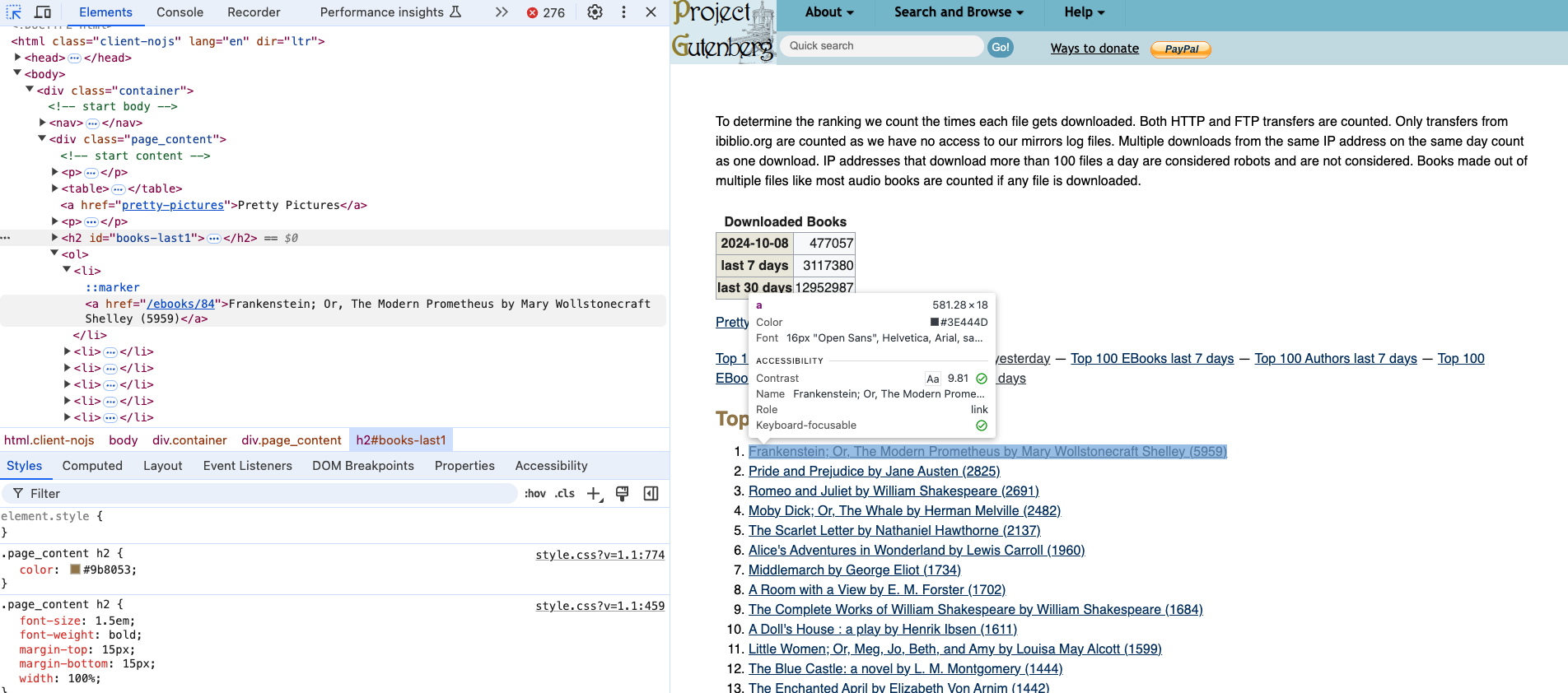Viewport: 1568px width, 693px height.
Task: Click the #9b8053 color swatch
Action: [76, 570]
